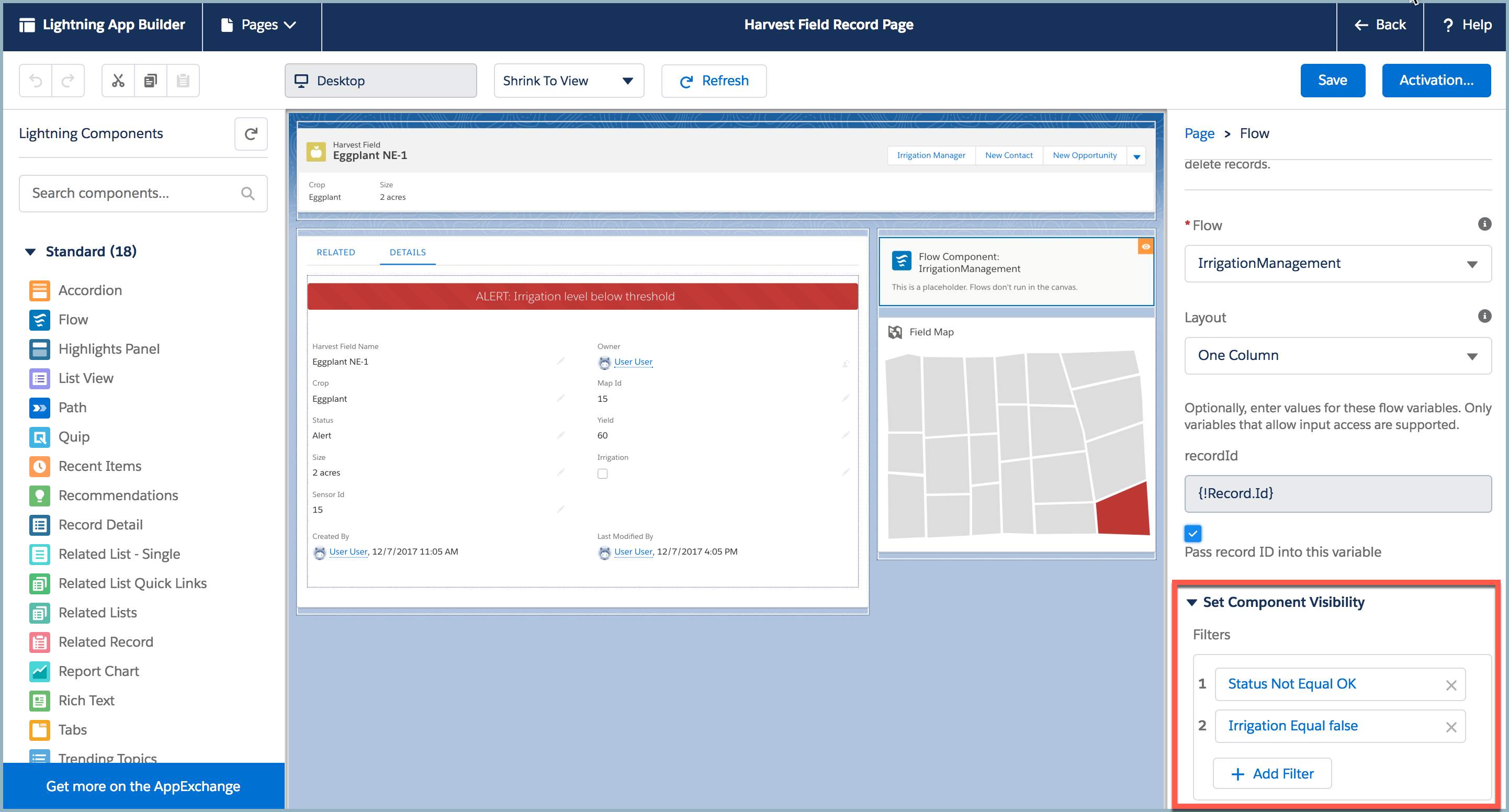Viewport: 1509px width, 812px height.
Task: Click the Copy icon in toolbar
Action: pyautogui.click(x=151, y=81)
